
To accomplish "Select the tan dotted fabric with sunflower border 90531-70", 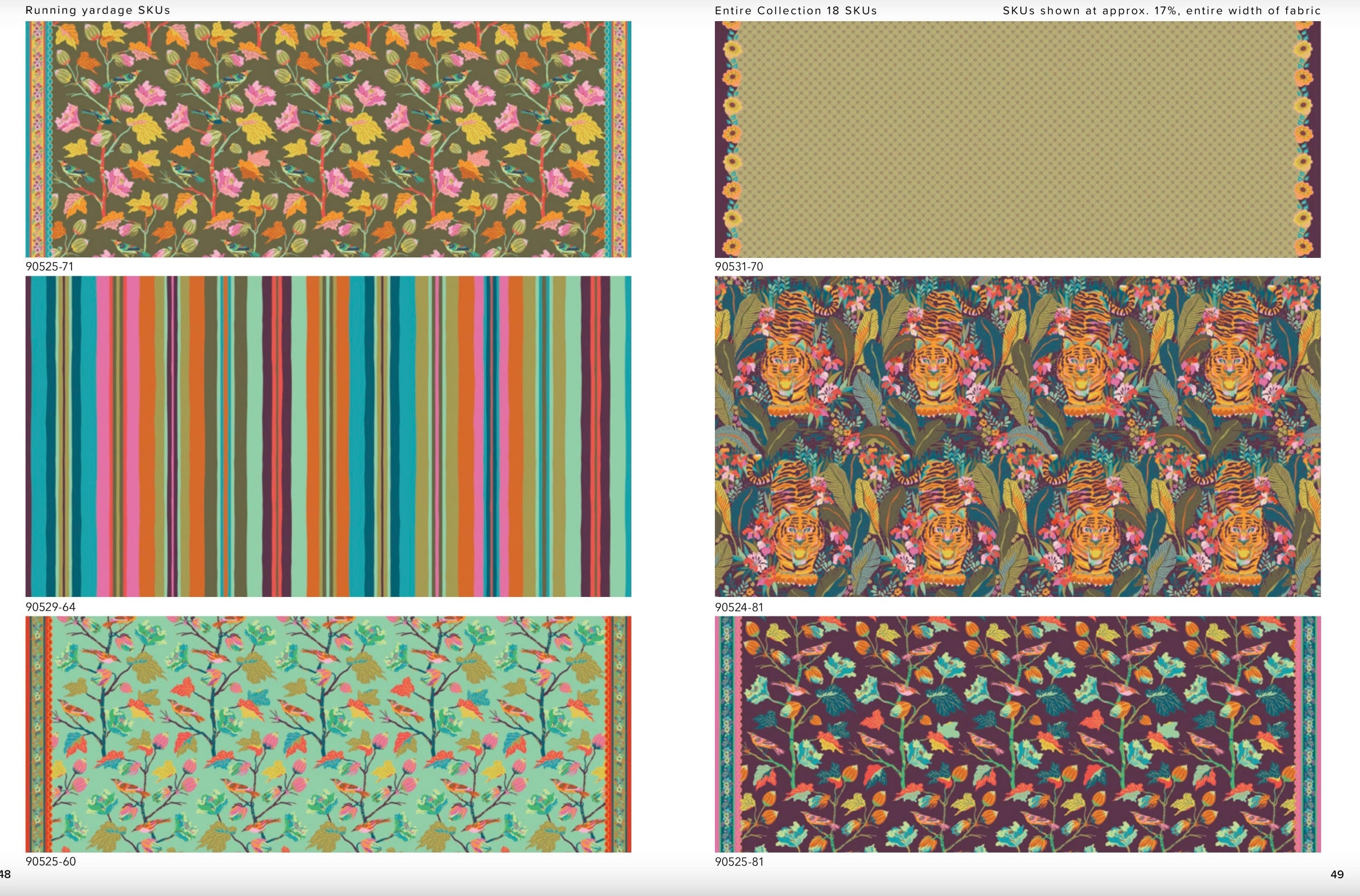I will [1017, 139].
